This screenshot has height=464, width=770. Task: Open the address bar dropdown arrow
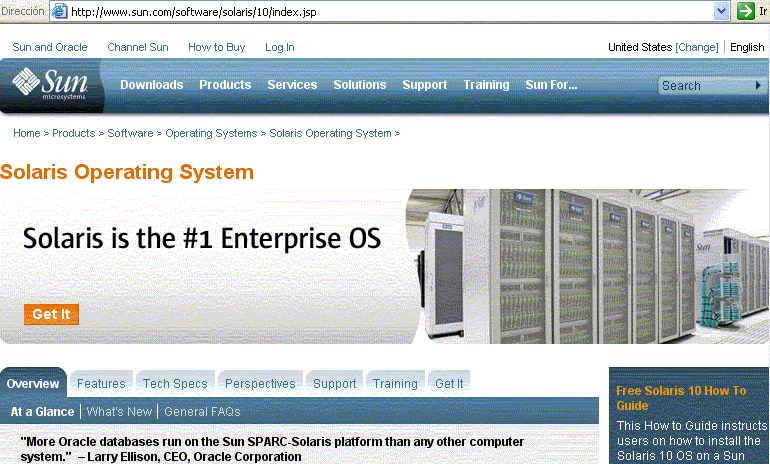(x=721, y=11)
